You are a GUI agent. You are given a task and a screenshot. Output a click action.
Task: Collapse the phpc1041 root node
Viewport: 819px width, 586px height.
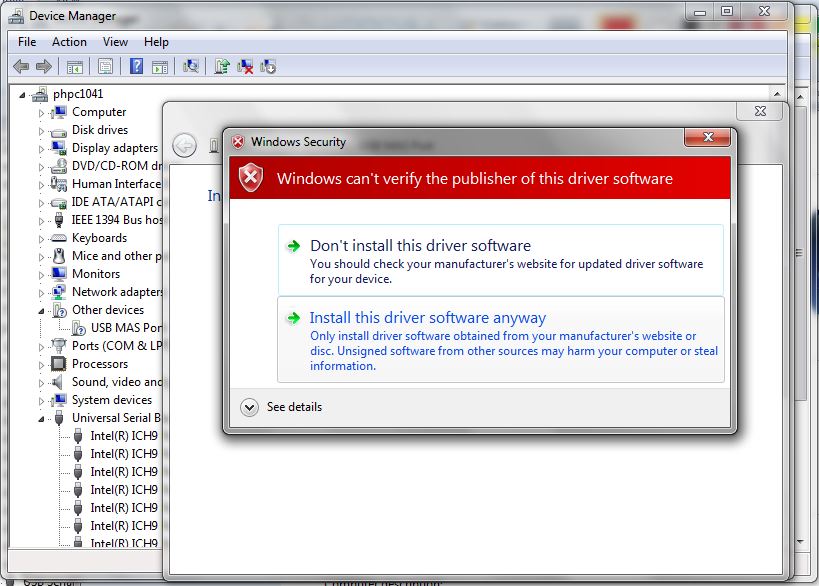coord(22,95)
